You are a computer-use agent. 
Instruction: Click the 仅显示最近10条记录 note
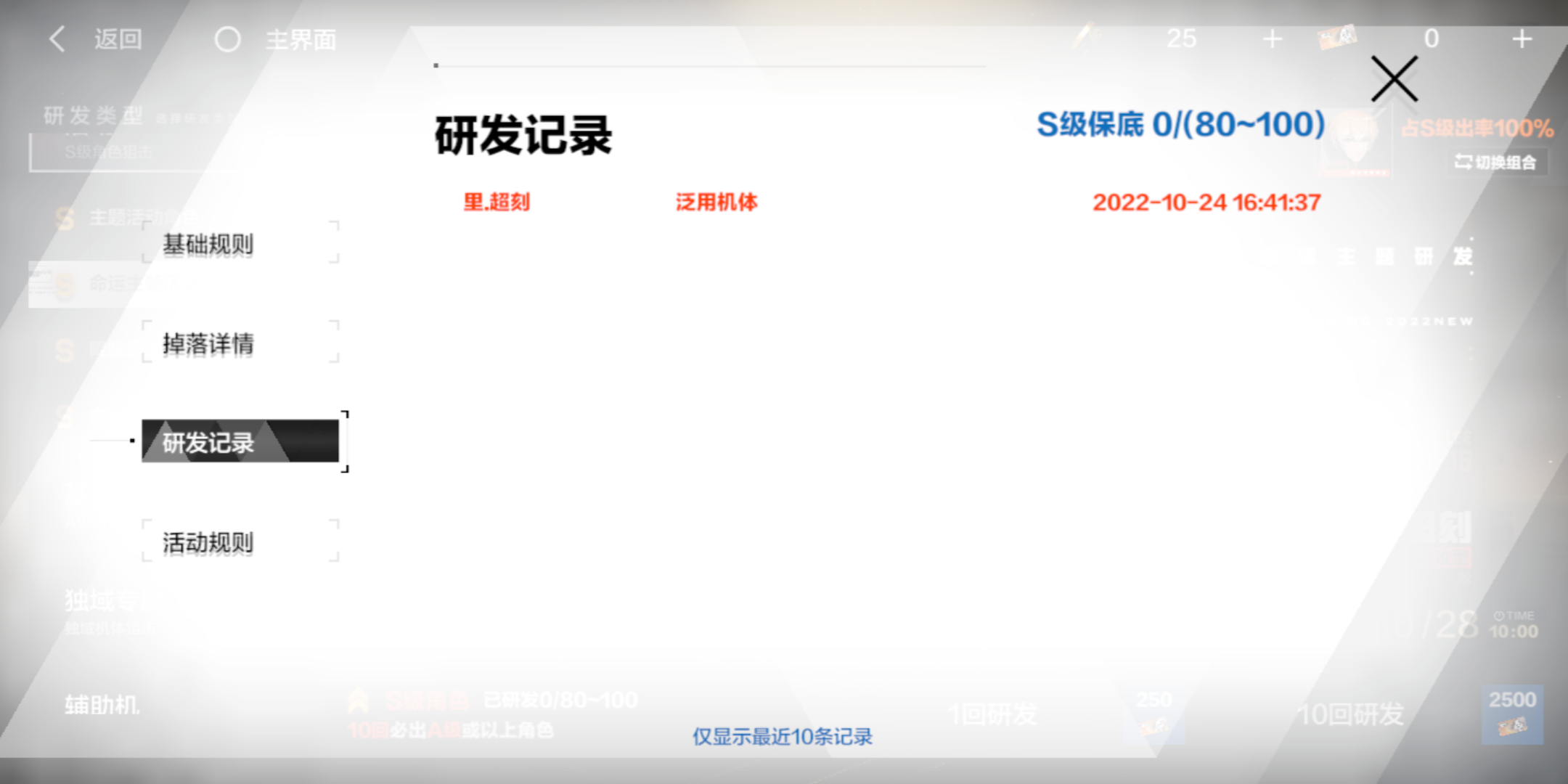(x=782, y=737)
